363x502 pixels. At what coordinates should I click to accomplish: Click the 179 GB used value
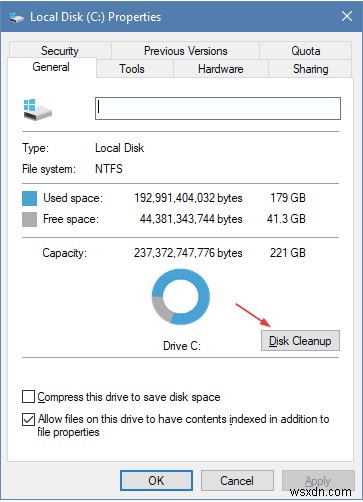click(x=288, y=198)
